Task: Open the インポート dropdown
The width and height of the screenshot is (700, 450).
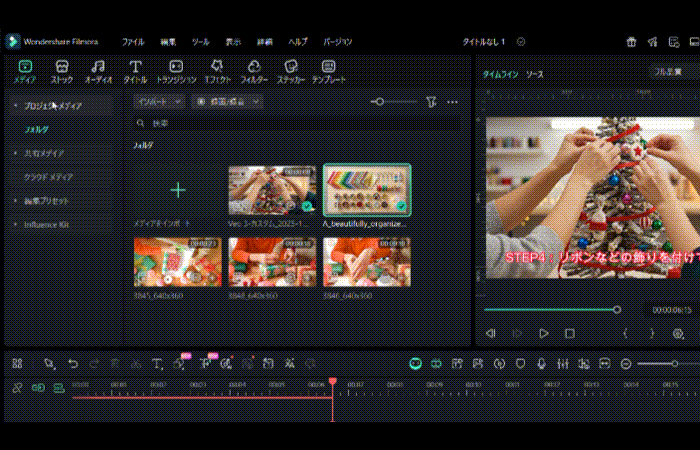Action: [160, 102]
